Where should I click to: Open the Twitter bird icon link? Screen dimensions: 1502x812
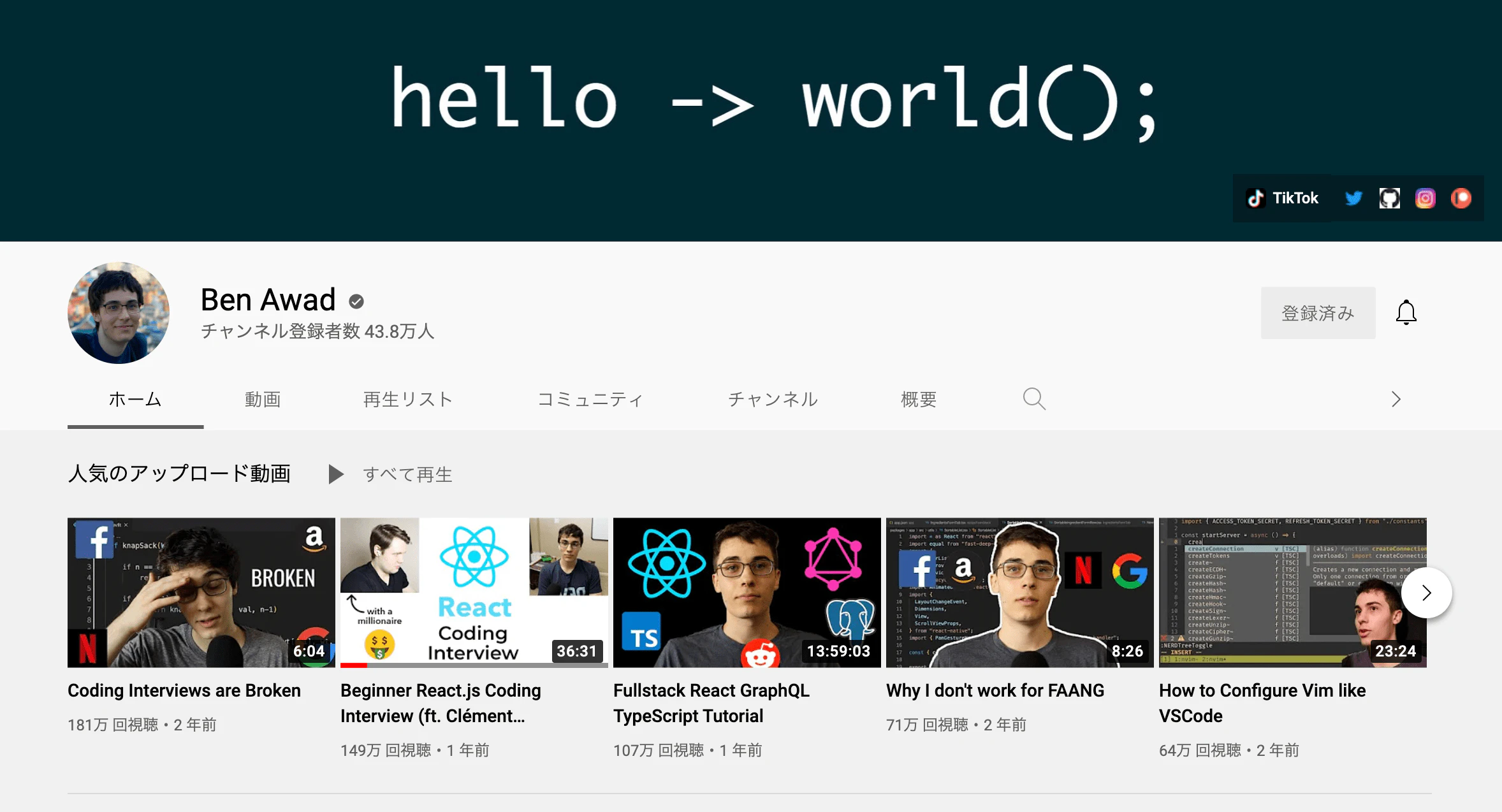(1353, 198)
